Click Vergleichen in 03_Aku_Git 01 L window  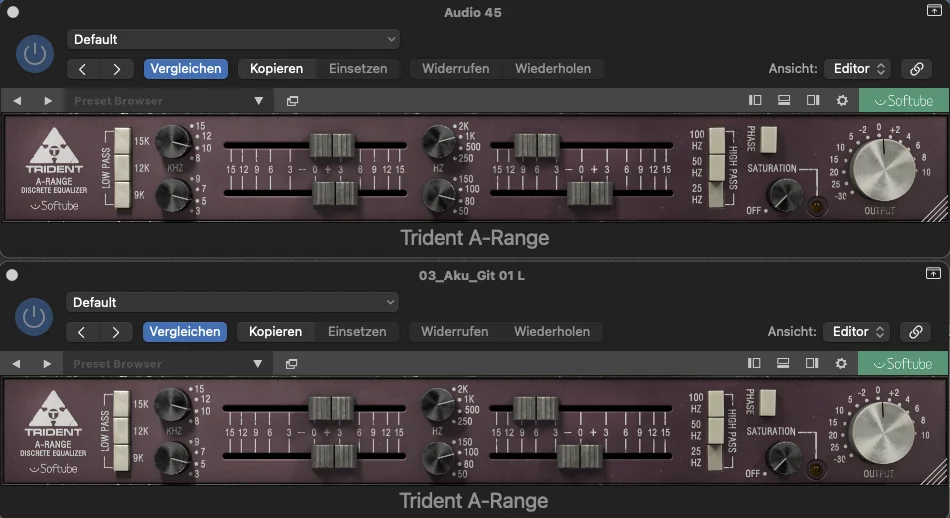185,332
